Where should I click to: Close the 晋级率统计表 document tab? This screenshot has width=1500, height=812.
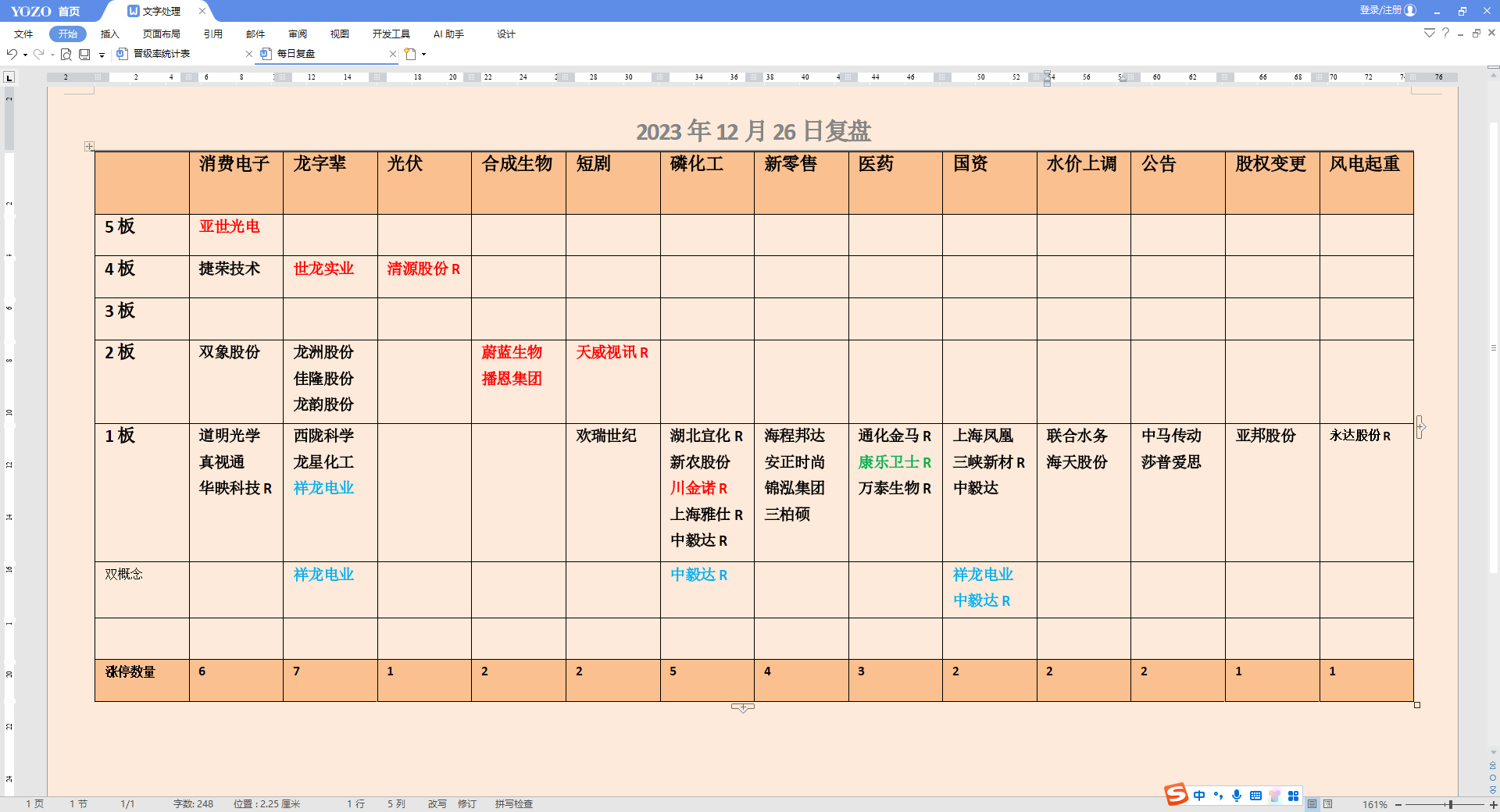point(248,54)
